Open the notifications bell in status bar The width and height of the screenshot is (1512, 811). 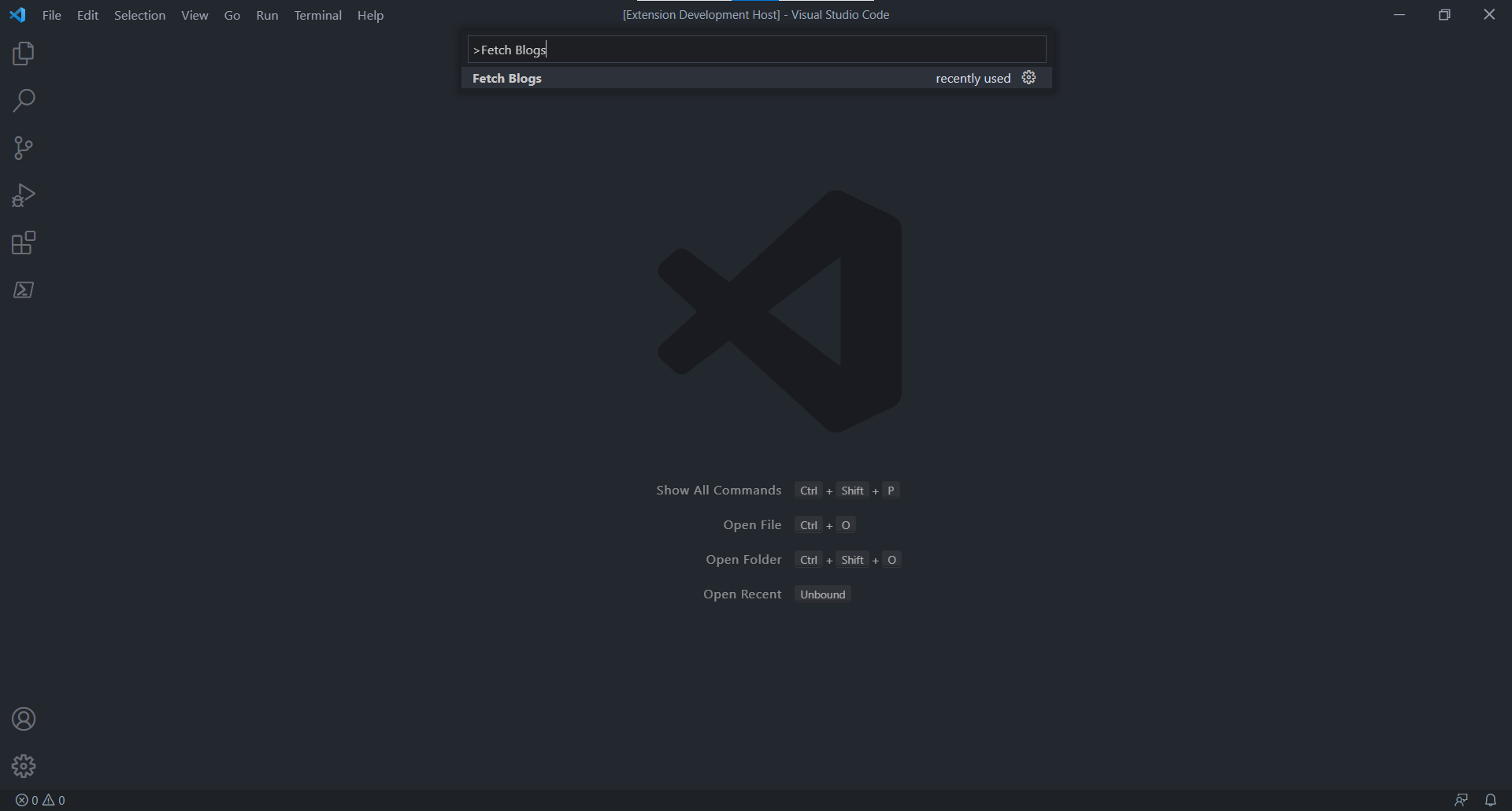point(1491,800)
